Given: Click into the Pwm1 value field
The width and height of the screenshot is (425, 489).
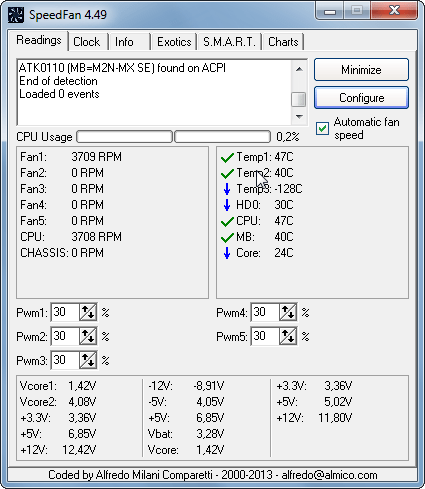Looking at the screenshot, I should pyautogui.click(x=65, y=312).
